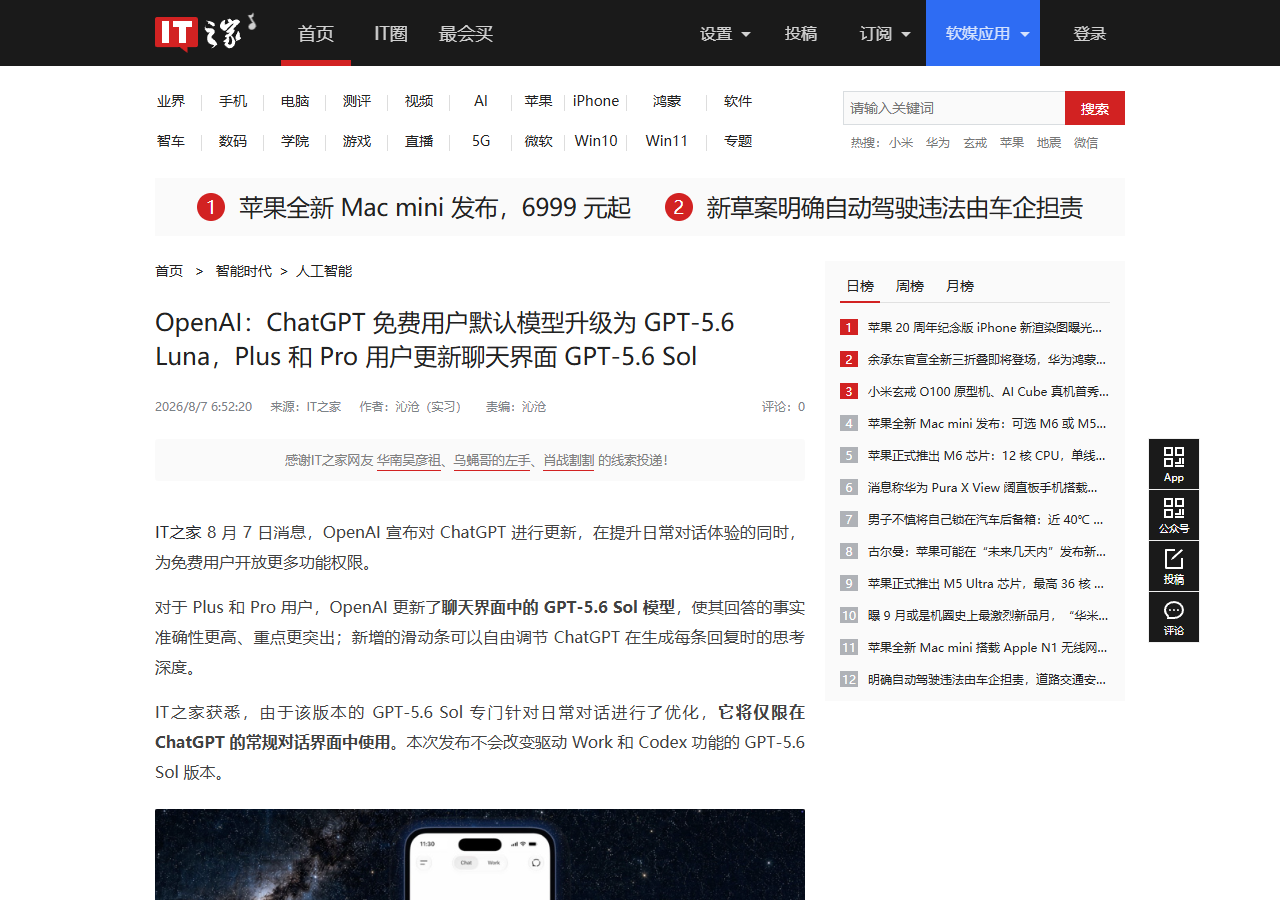Click breadcrumb 人工智能
The width and height of the screenshot is (1280, 900).
(x=324, y=271)
